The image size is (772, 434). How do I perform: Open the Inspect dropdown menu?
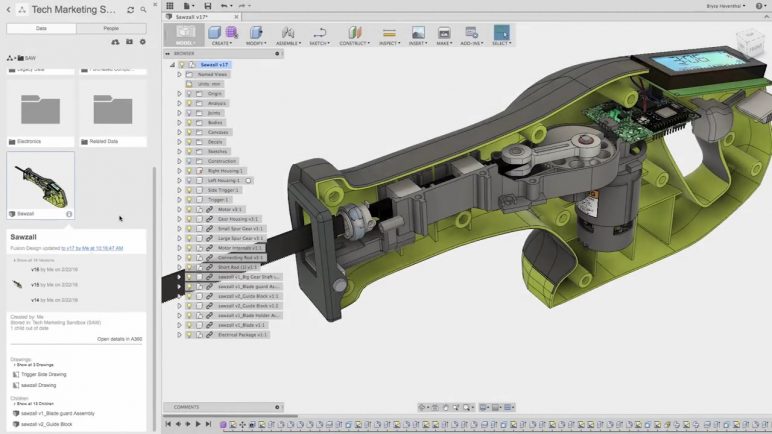[x=389, y=43]
